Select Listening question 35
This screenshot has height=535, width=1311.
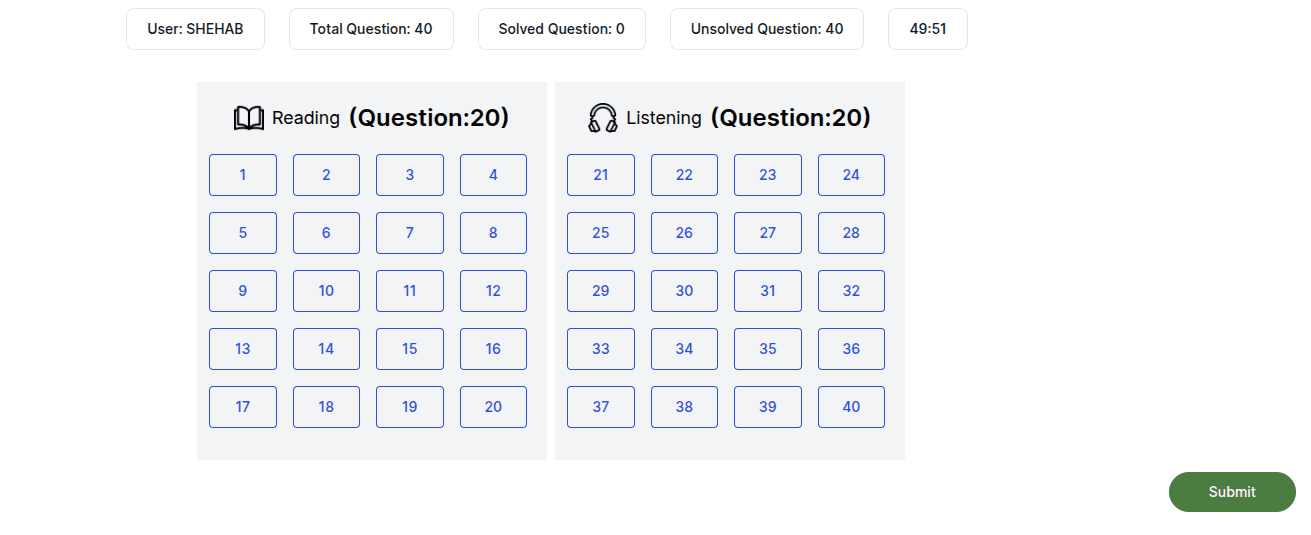tap(768, 349)
